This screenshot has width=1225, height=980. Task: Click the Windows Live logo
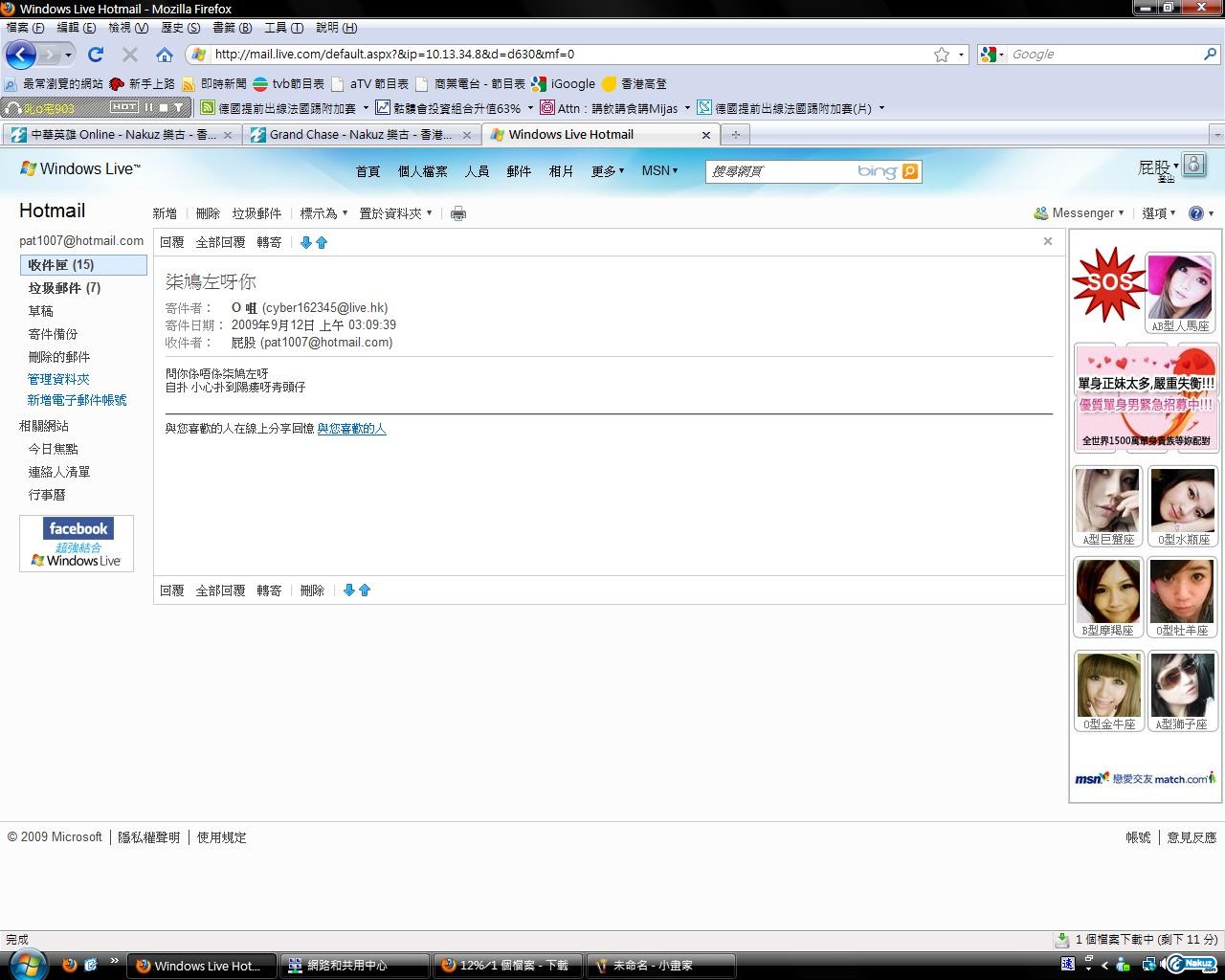pyautogui.click(x=80, y=168)
